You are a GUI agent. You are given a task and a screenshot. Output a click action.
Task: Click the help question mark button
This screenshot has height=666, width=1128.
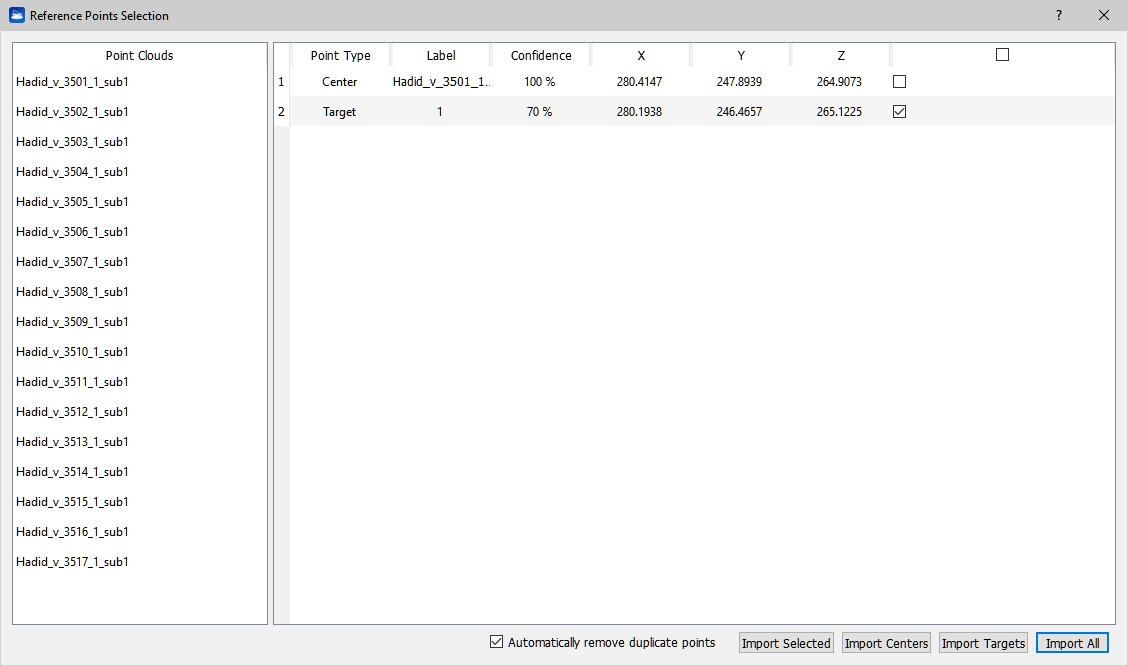coord(1059,16)
